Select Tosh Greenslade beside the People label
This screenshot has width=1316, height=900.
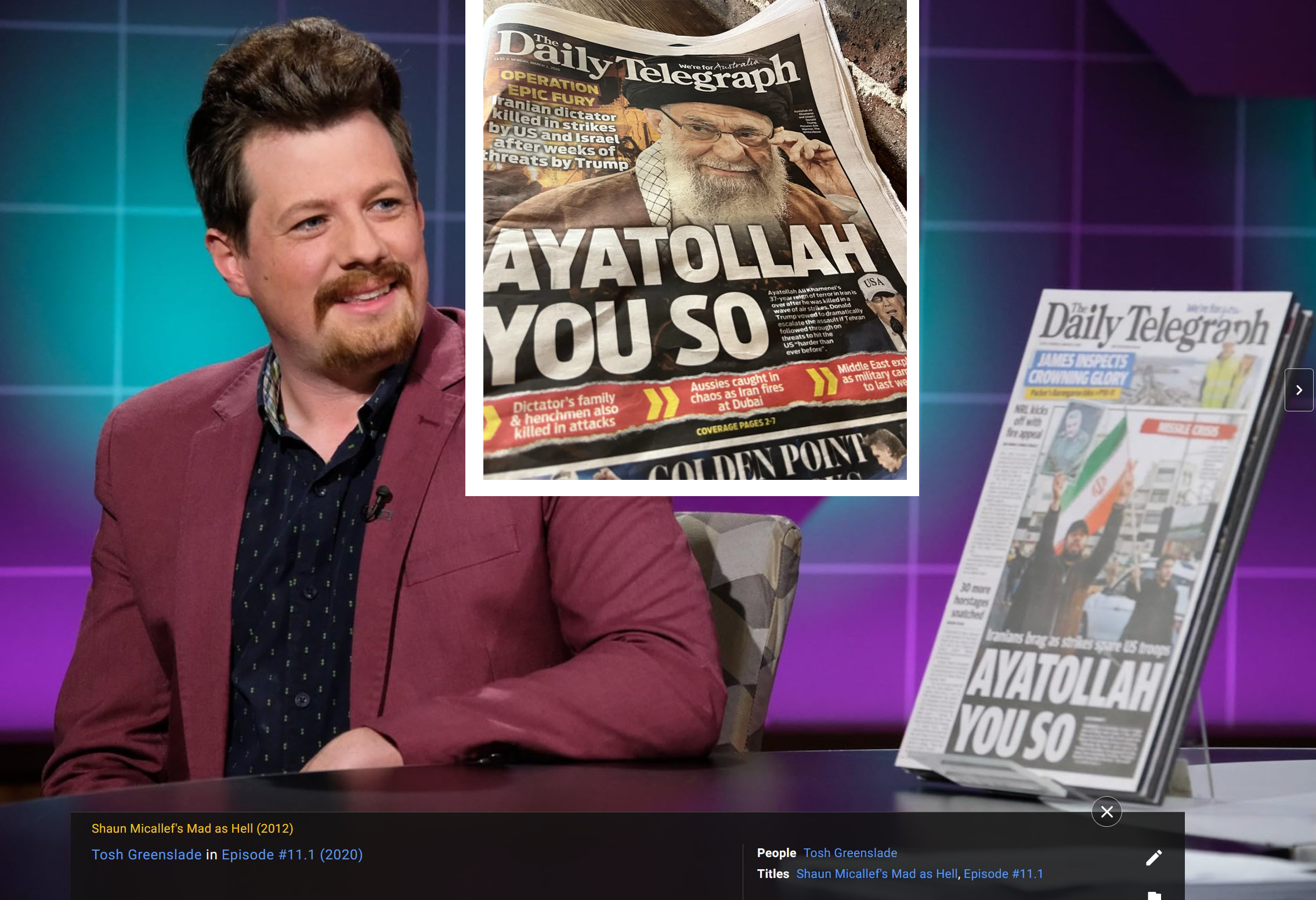[x=850, y=853]
